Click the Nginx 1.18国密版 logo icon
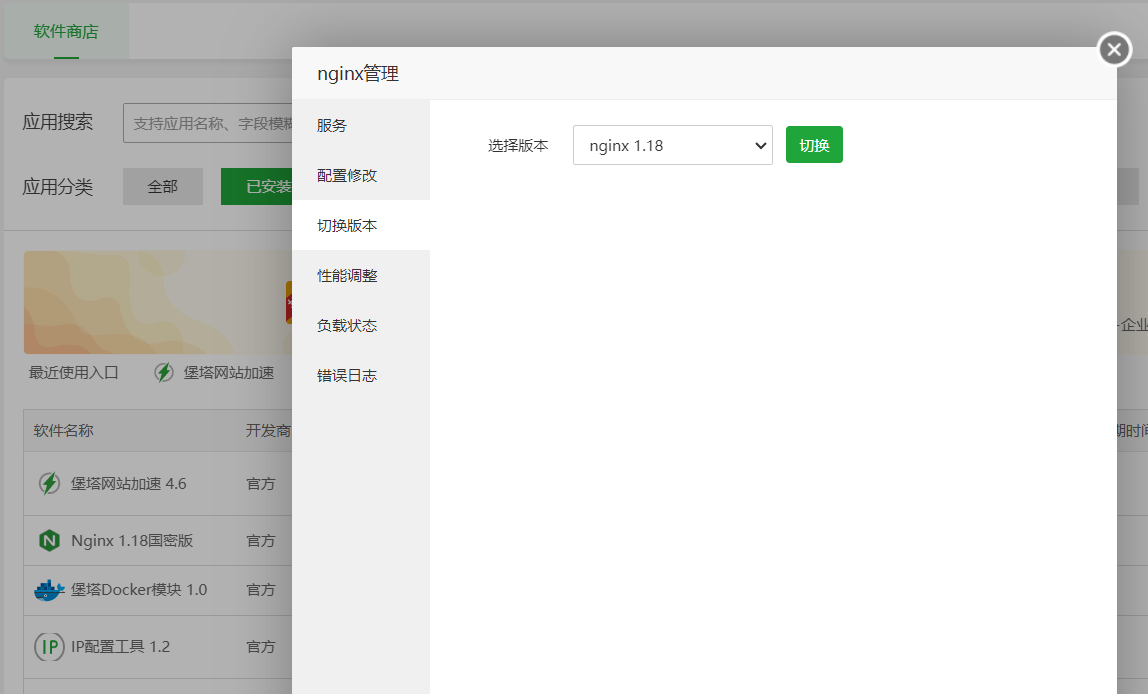The width and height of the screenshot is (1148, 694). (x=49, y=540)
